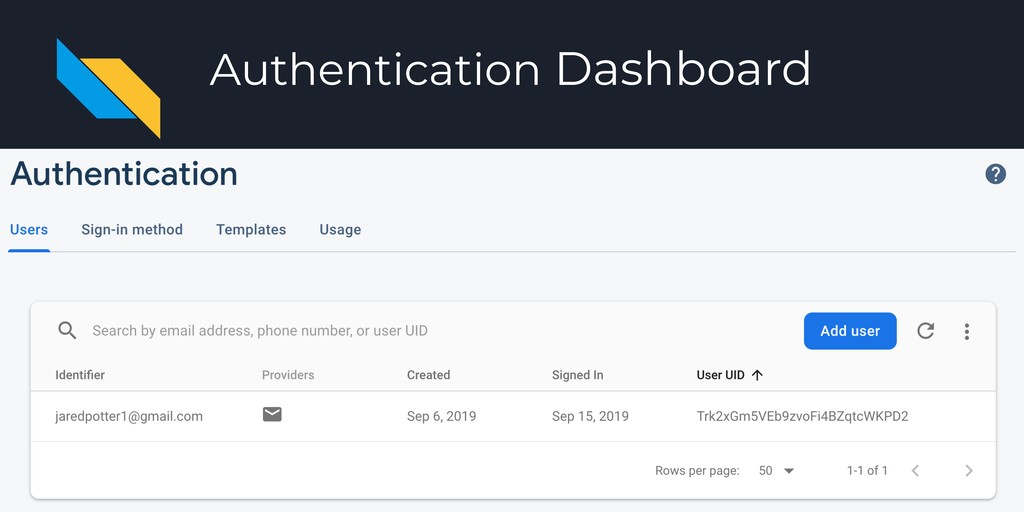Open the Rows per page dropdown
The height and width of the screenshot is (512, 1024).
[776, 470]
